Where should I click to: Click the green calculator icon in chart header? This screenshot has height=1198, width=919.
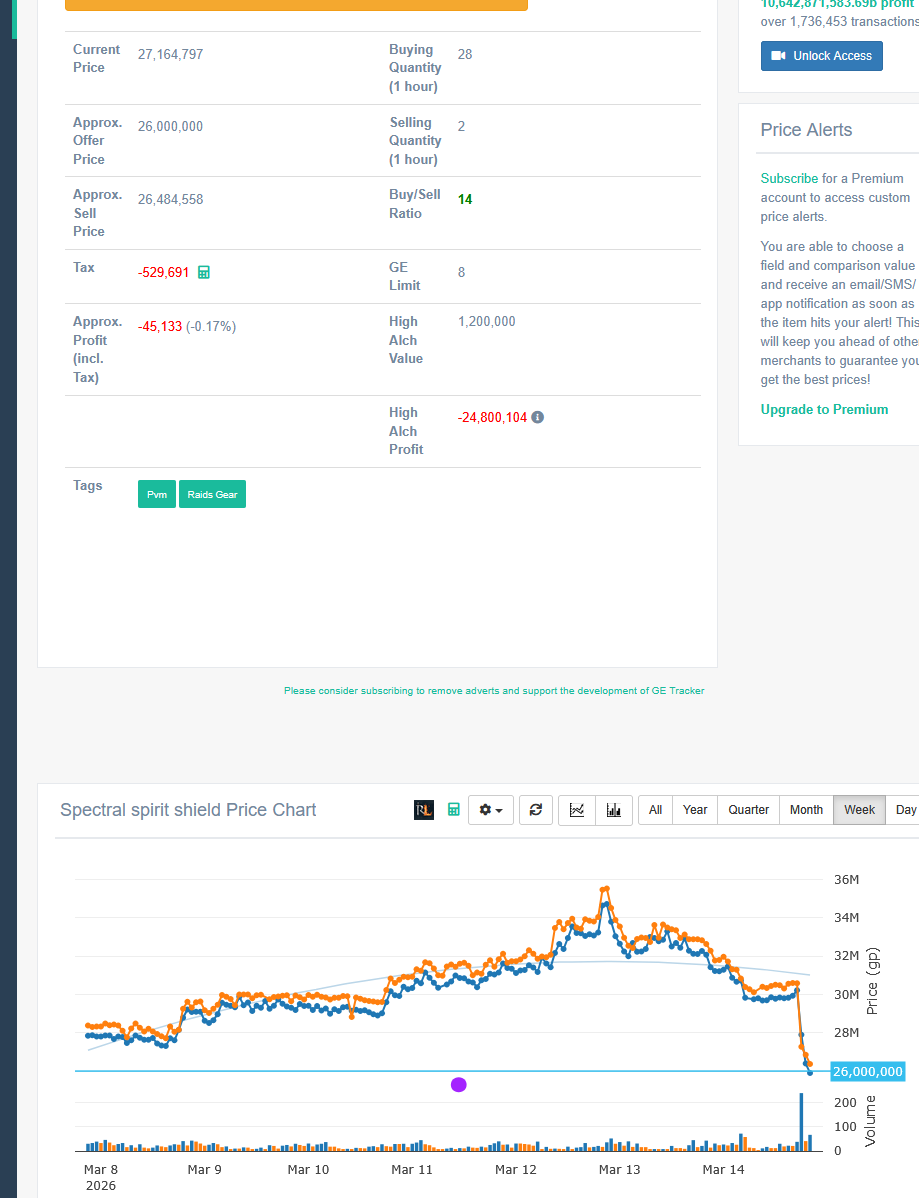[454, 810]
